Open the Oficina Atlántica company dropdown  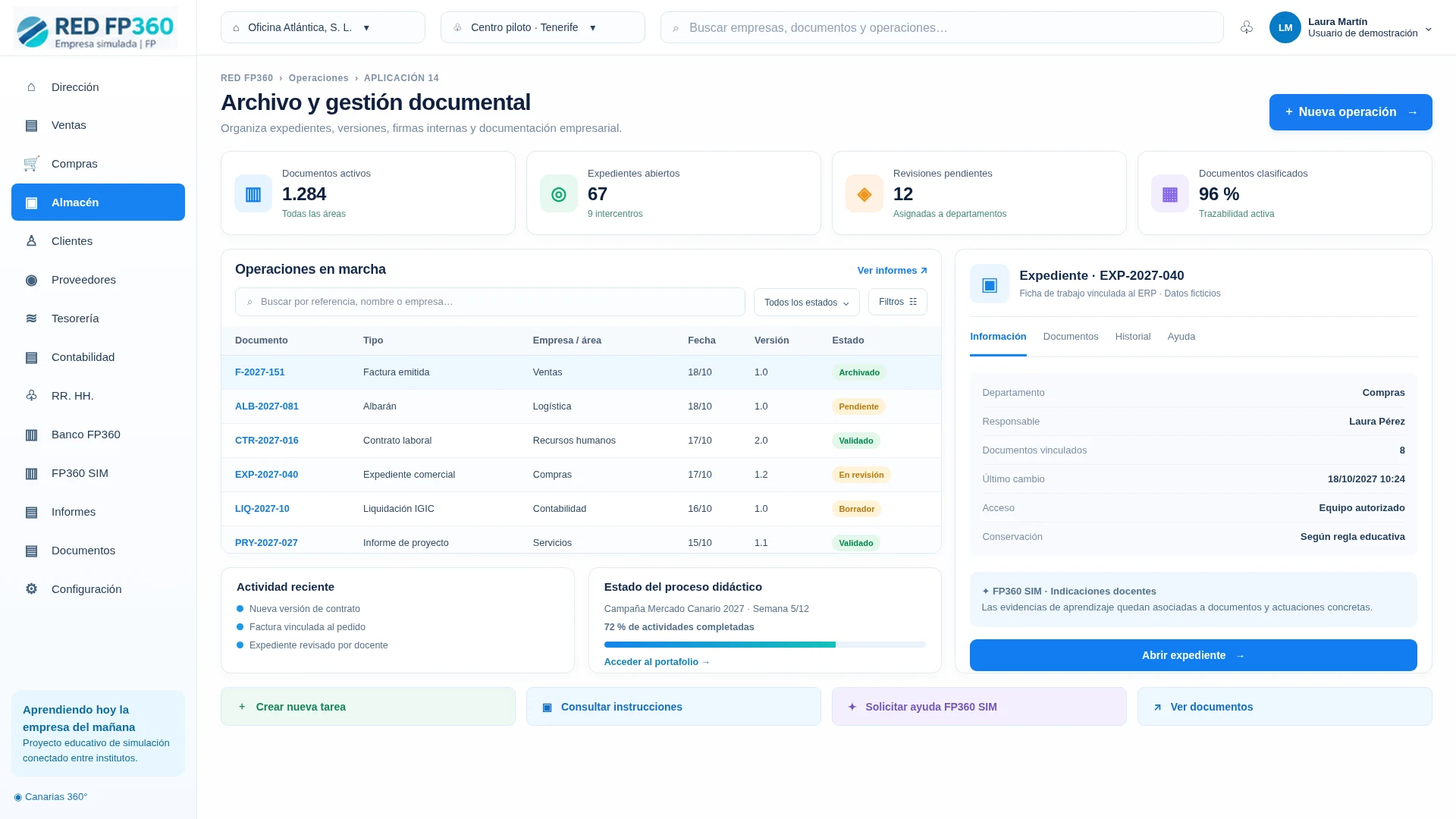click(323, 27)
